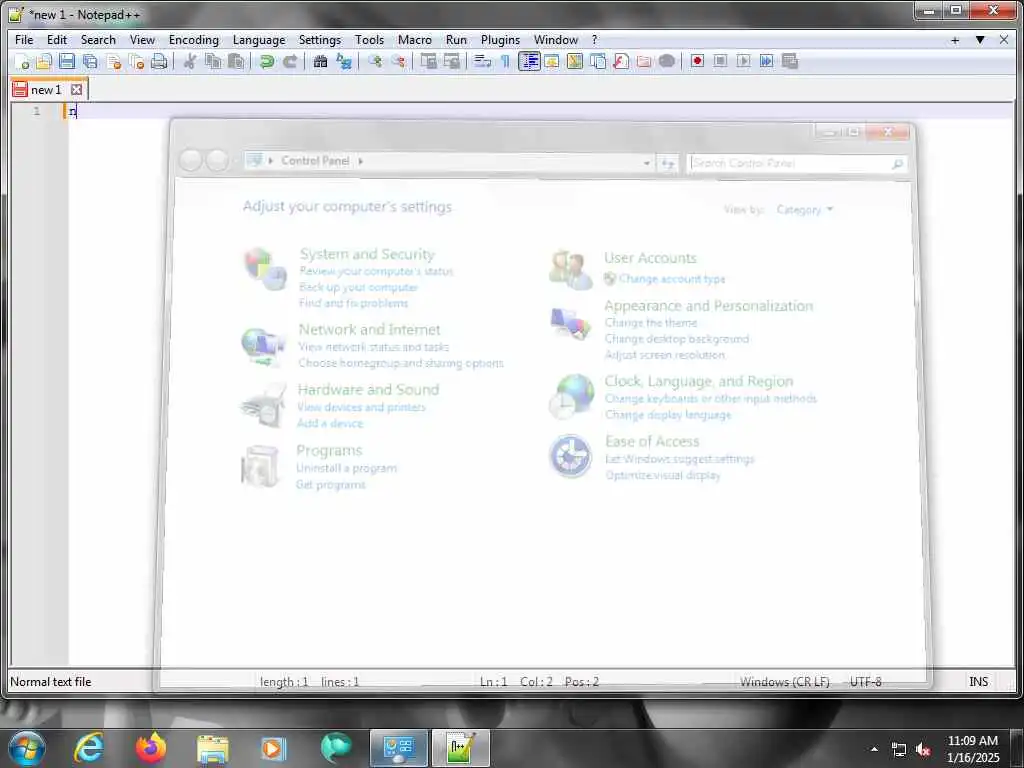Open the Folder as Workspace icon
The width and height of the screenshot is (1024, 768).
644,61
